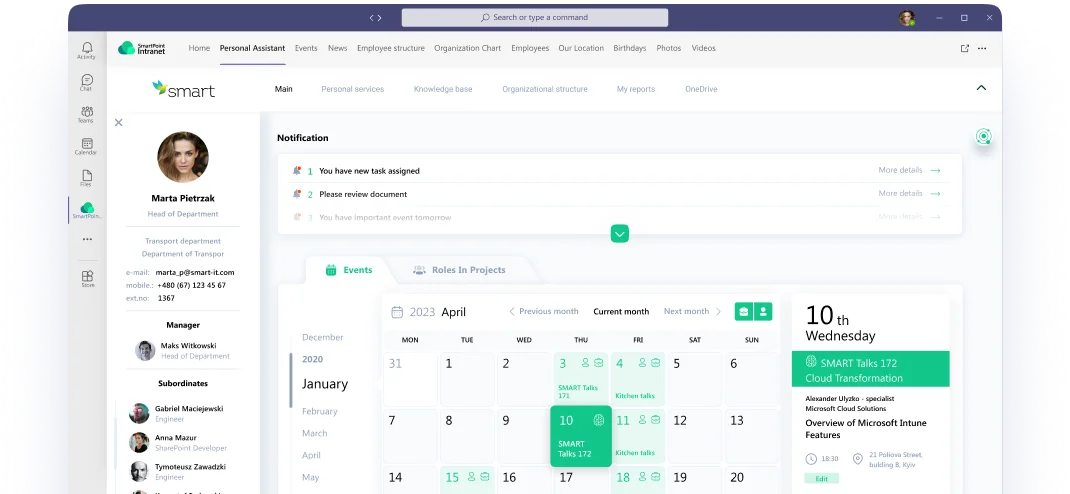Click the floating green target icon
This screenshot has width=1070, height=494.
(983, 136)
